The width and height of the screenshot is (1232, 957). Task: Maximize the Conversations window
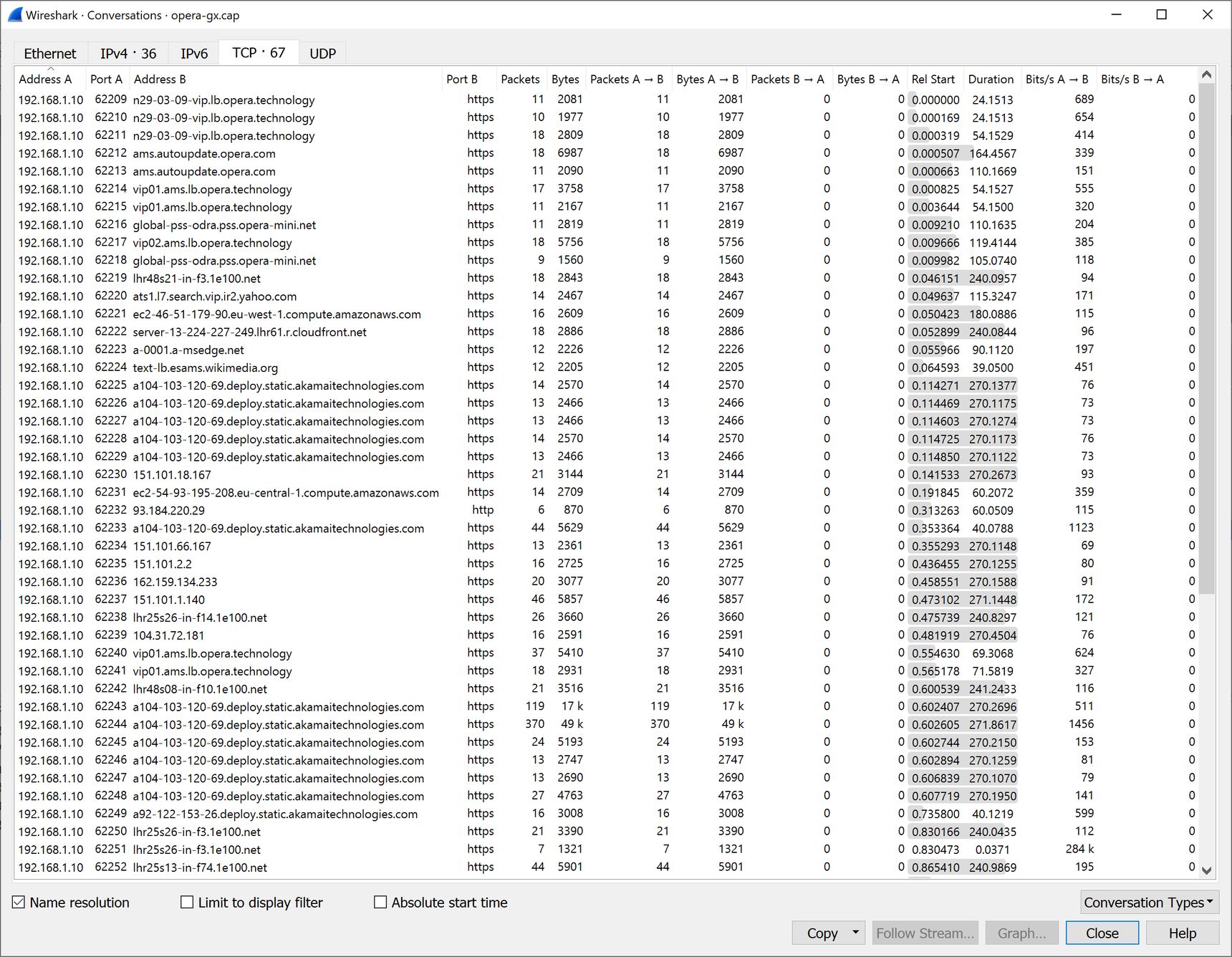[1162, 15]
